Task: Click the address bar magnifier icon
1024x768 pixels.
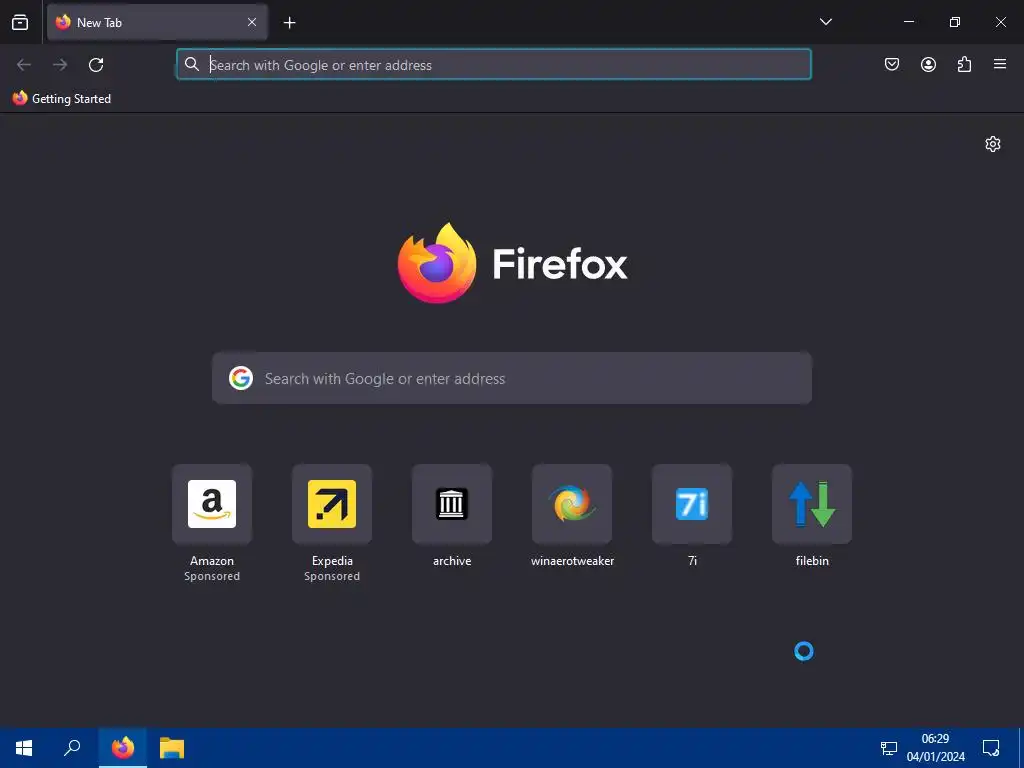Action: tap(191, 64)
